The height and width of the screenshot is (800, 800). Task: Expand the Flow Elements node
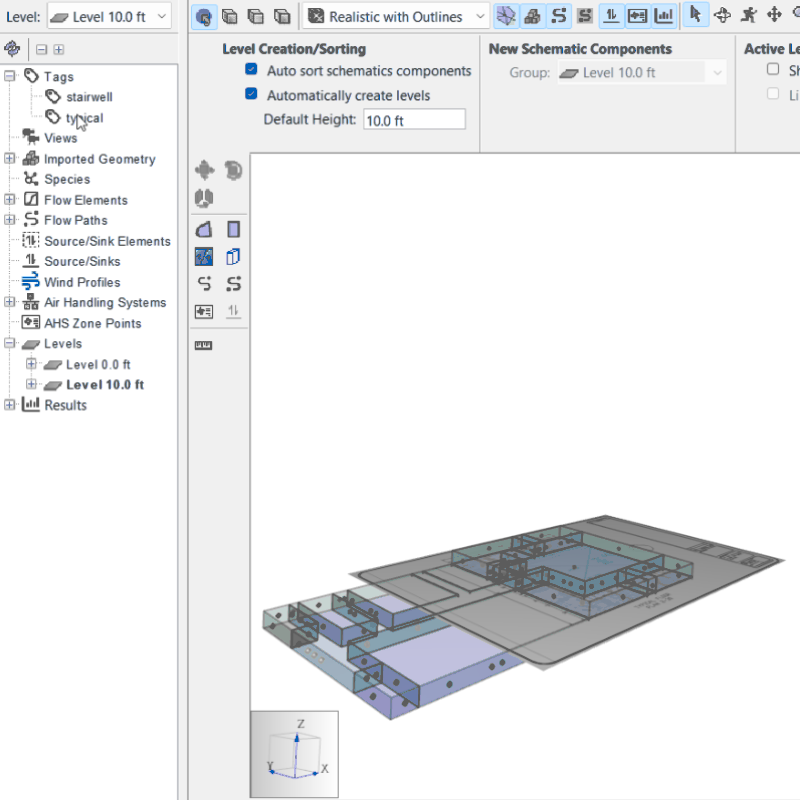click(x=9, y=199)
